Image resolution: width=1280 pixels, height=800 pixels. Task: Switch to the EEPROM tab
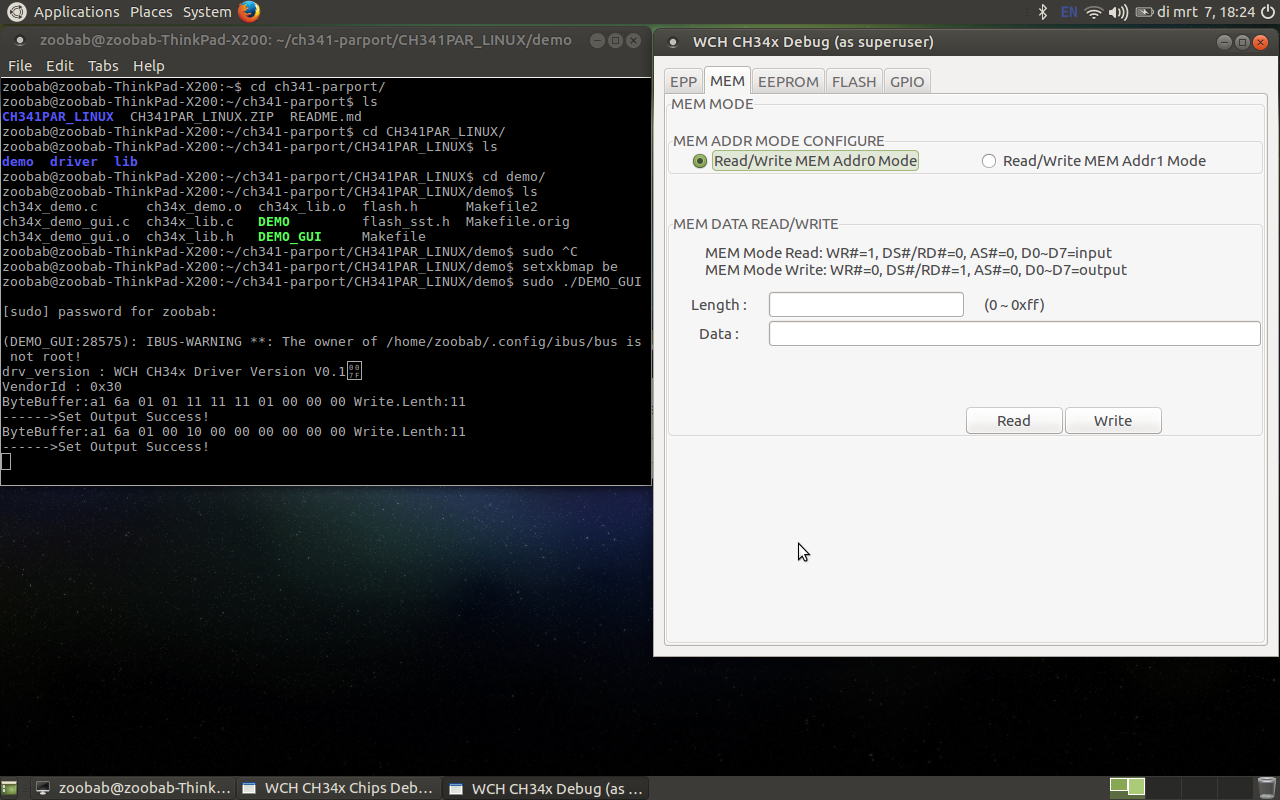pos(788,82)
